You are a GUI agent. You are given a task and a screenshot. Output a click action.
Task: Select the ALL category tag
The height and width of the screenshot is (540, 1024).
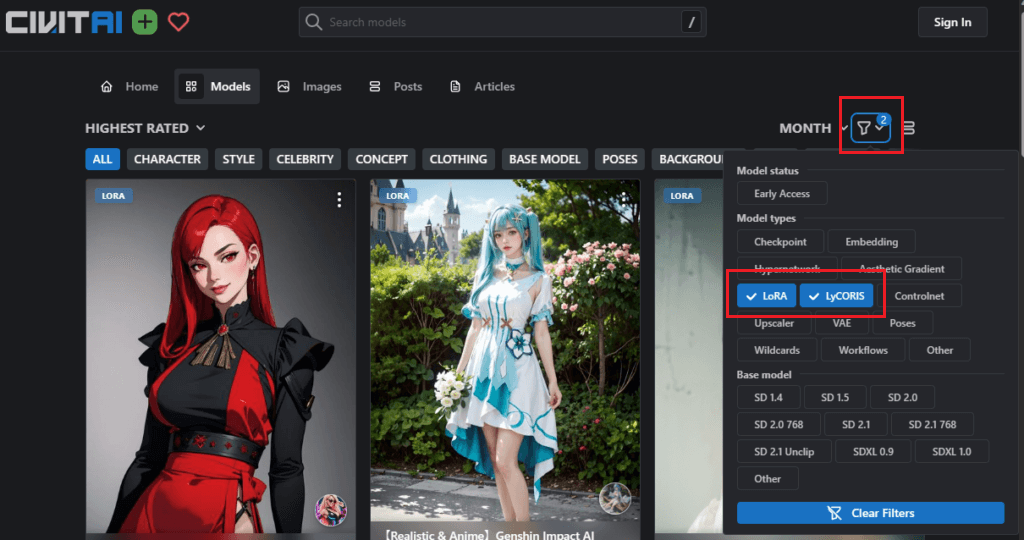pos(103,159)
